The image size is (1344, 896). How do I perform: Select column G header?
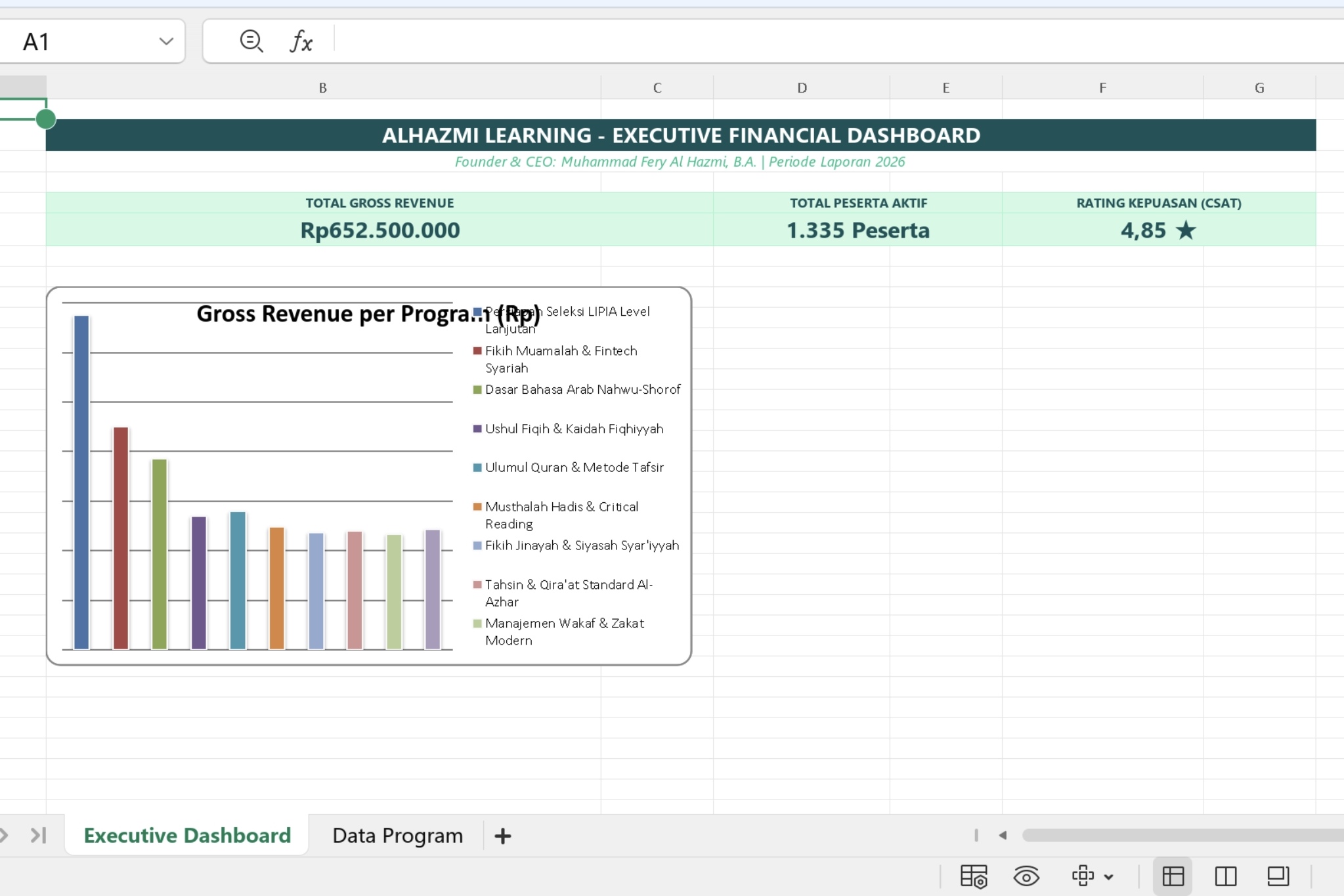tap(1259, 88)
